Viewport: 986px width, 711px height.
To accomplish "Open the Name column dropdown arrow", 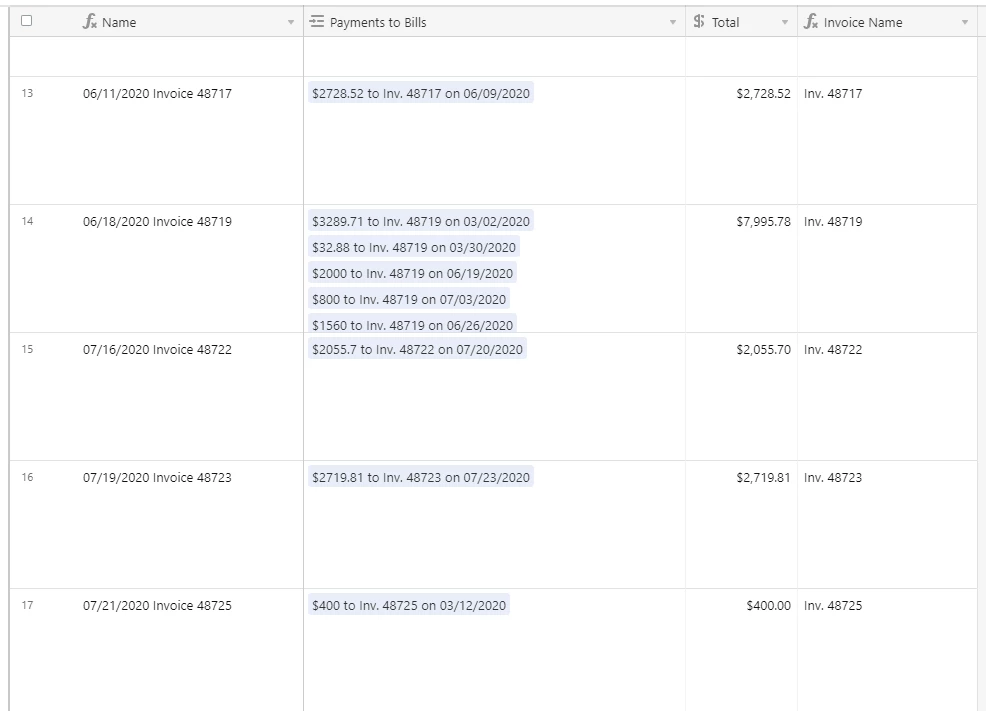I will [x=291, y=23].
